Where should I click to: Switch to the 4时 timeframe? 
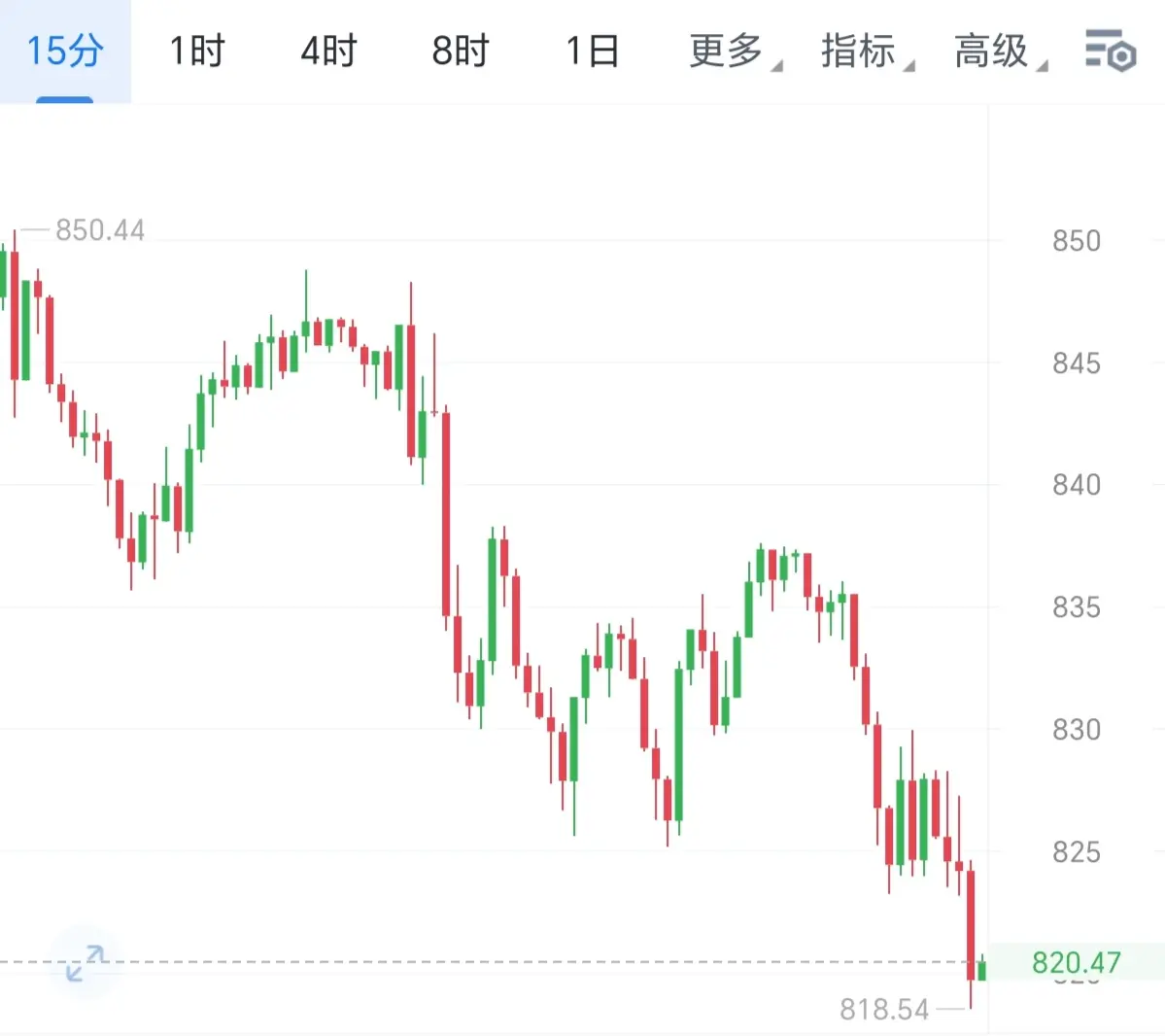point(329,52)
